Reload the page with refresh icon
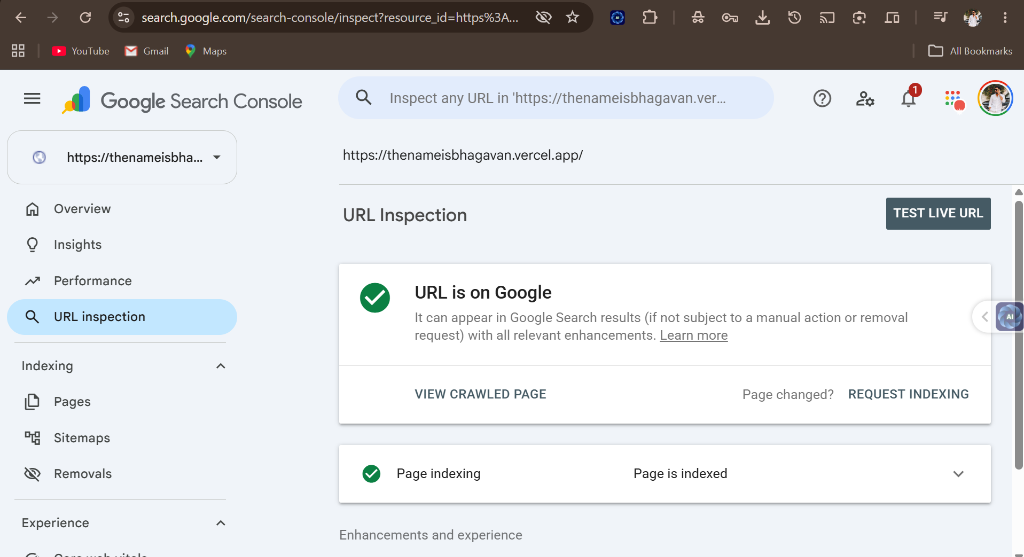The height and width of the screenshot is (557, 1024). coord(85,18)
